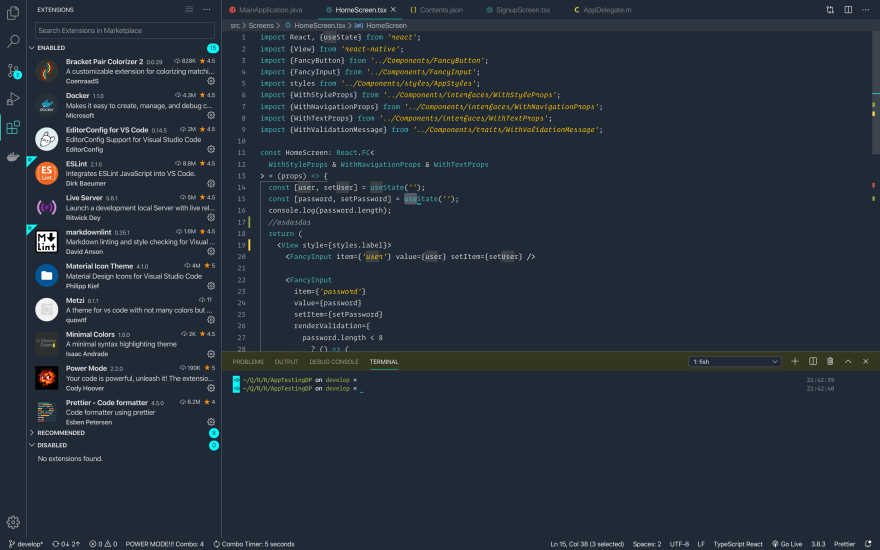Open gear settings for Material Icon Theme
The width and height of the screenshot is (880, 550).
(211, 286)
